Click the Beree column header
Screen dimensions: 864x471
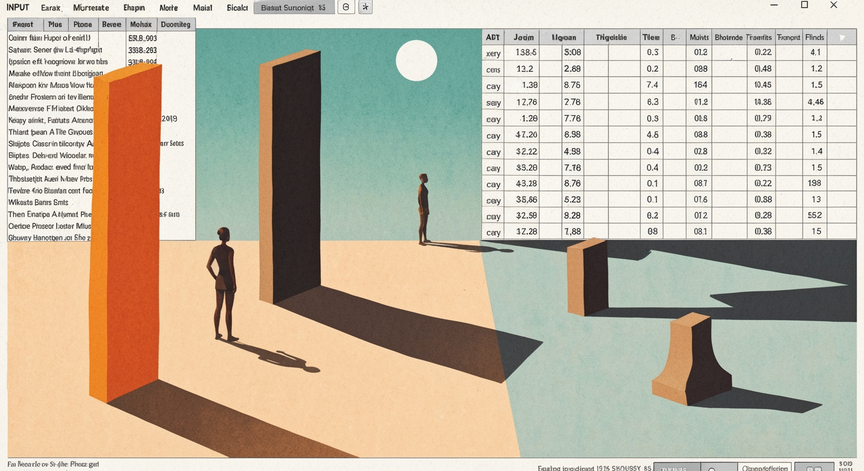(x=112, y=24)
